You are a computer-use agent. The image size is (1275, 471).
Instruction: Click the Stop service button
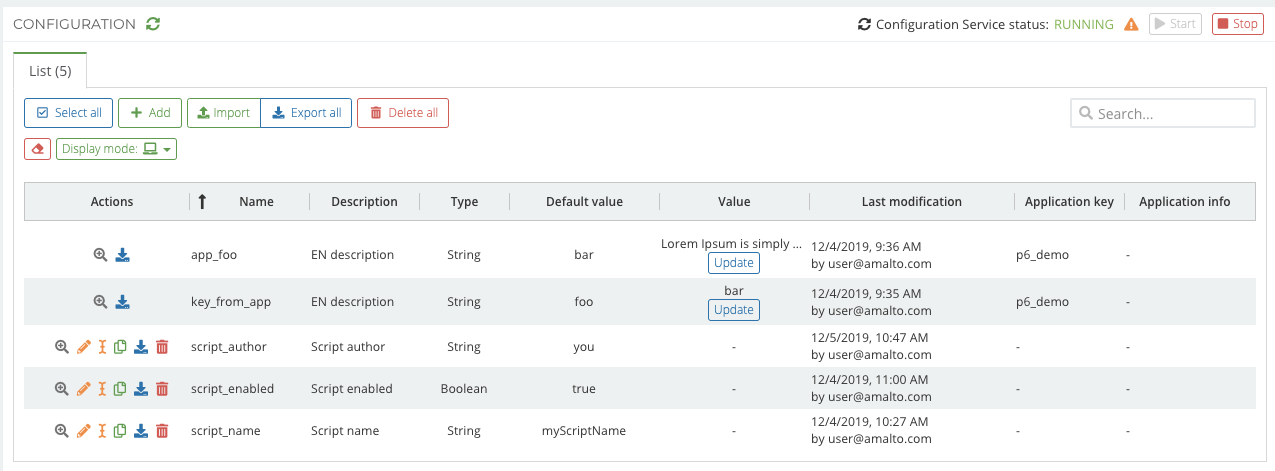1237,24
